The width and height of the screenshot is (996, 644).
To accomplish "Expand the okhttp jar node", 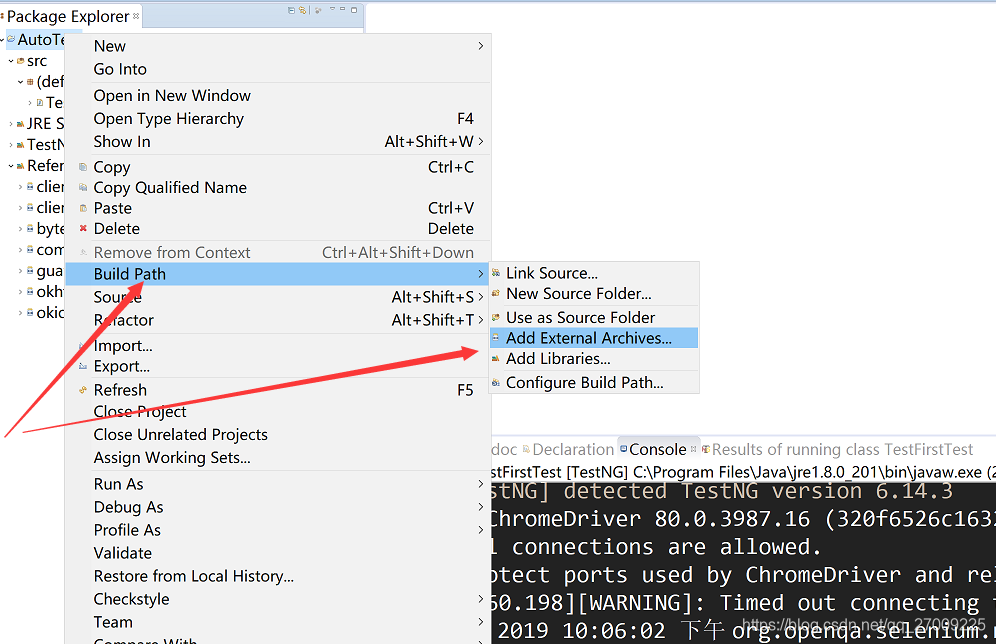I will pos(20,292).
